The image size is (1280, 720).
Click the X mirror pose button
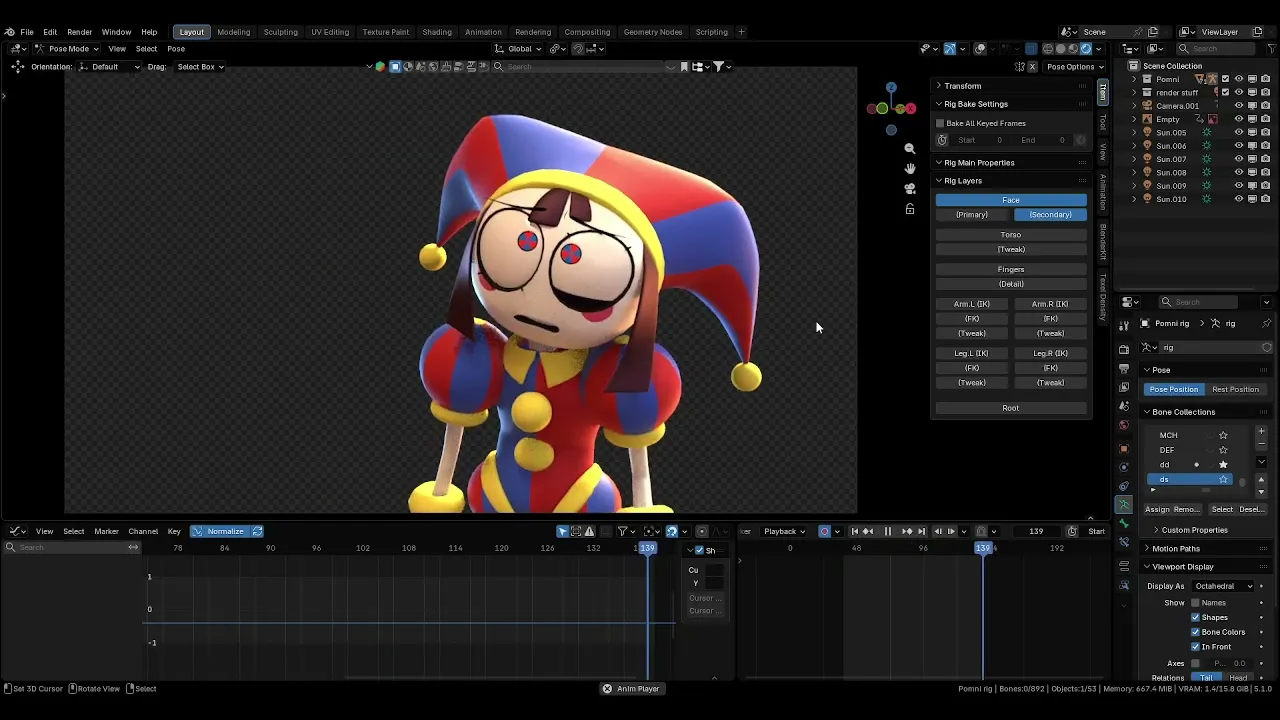click(x=1033, y=67)
